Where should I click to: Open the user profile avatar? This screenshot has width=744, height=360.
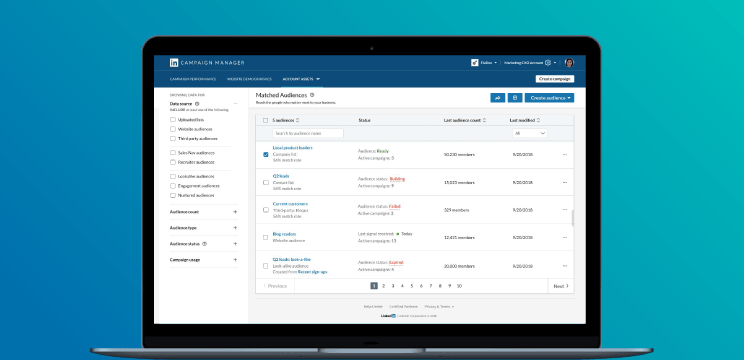569,63
